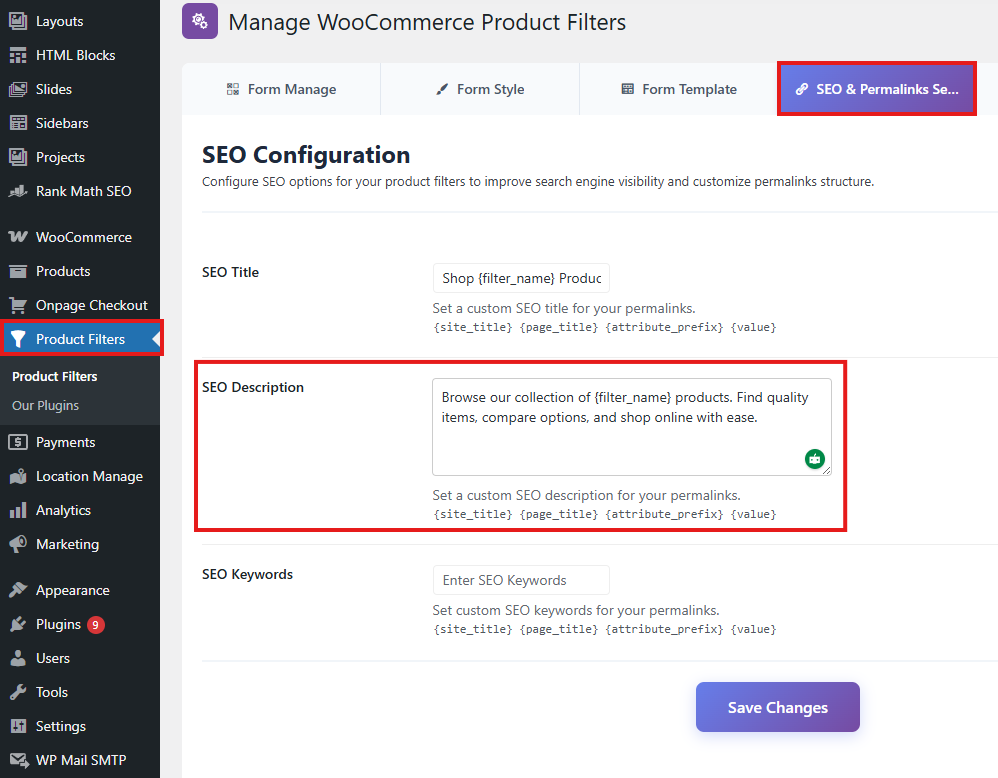
Task: Click the SEO Keywords input field
Action: [x=521, y=580]
